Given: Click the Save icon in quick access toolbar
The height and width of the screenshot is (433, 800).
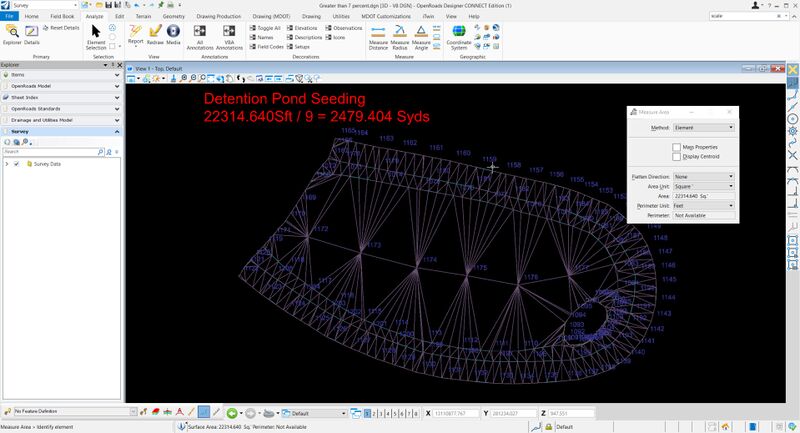Looking at the screenshot, I should pos(108,5).
